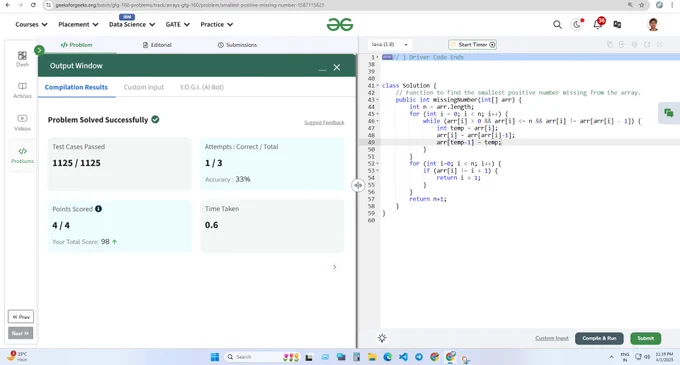Open the Dash sidebar icon

(22, 59)
